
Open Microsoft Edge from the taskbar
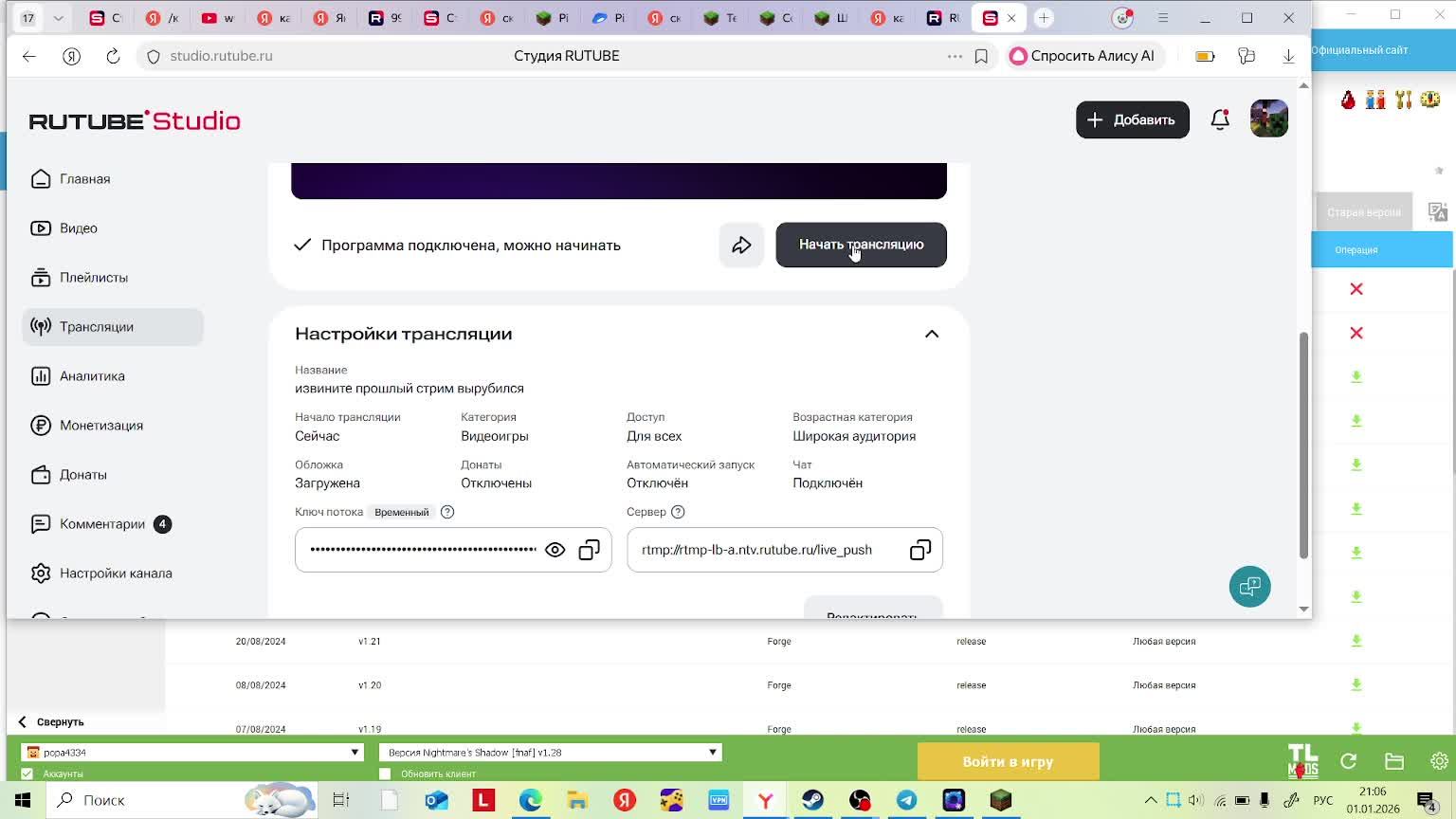(x=531, y=801)
